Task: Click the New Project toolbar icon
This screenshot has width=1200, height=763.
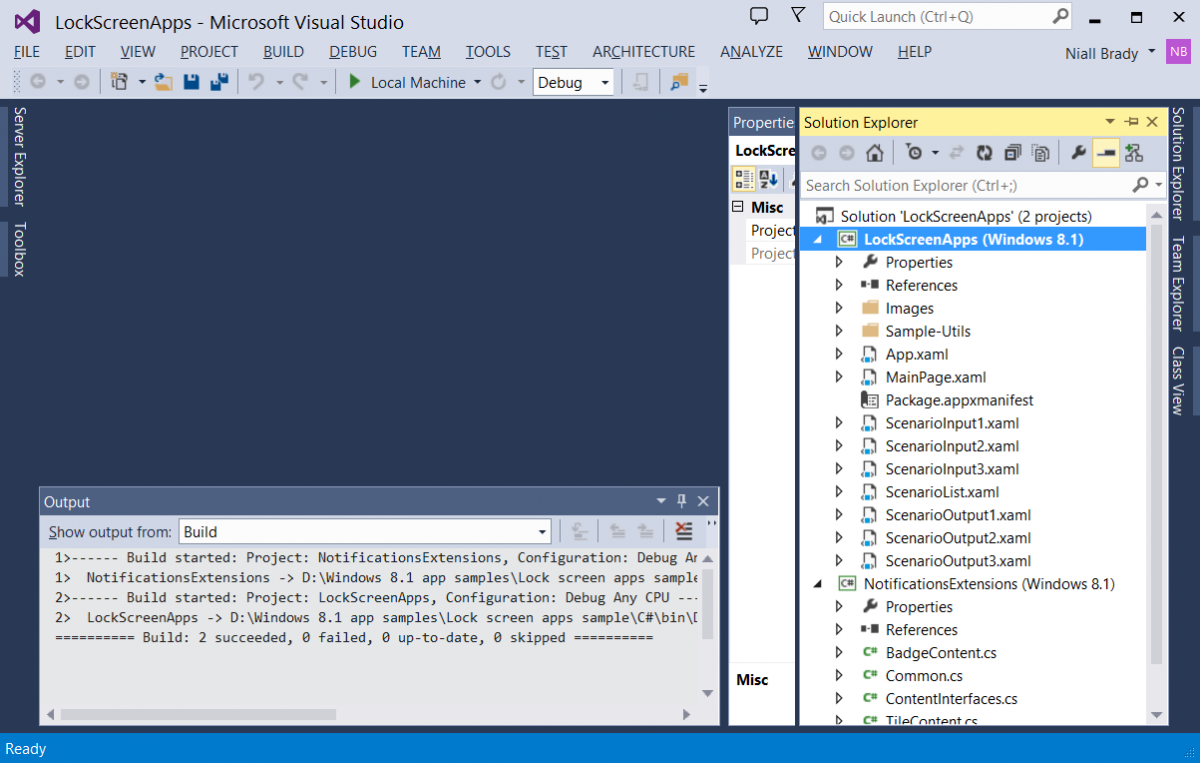Action: 120,82
